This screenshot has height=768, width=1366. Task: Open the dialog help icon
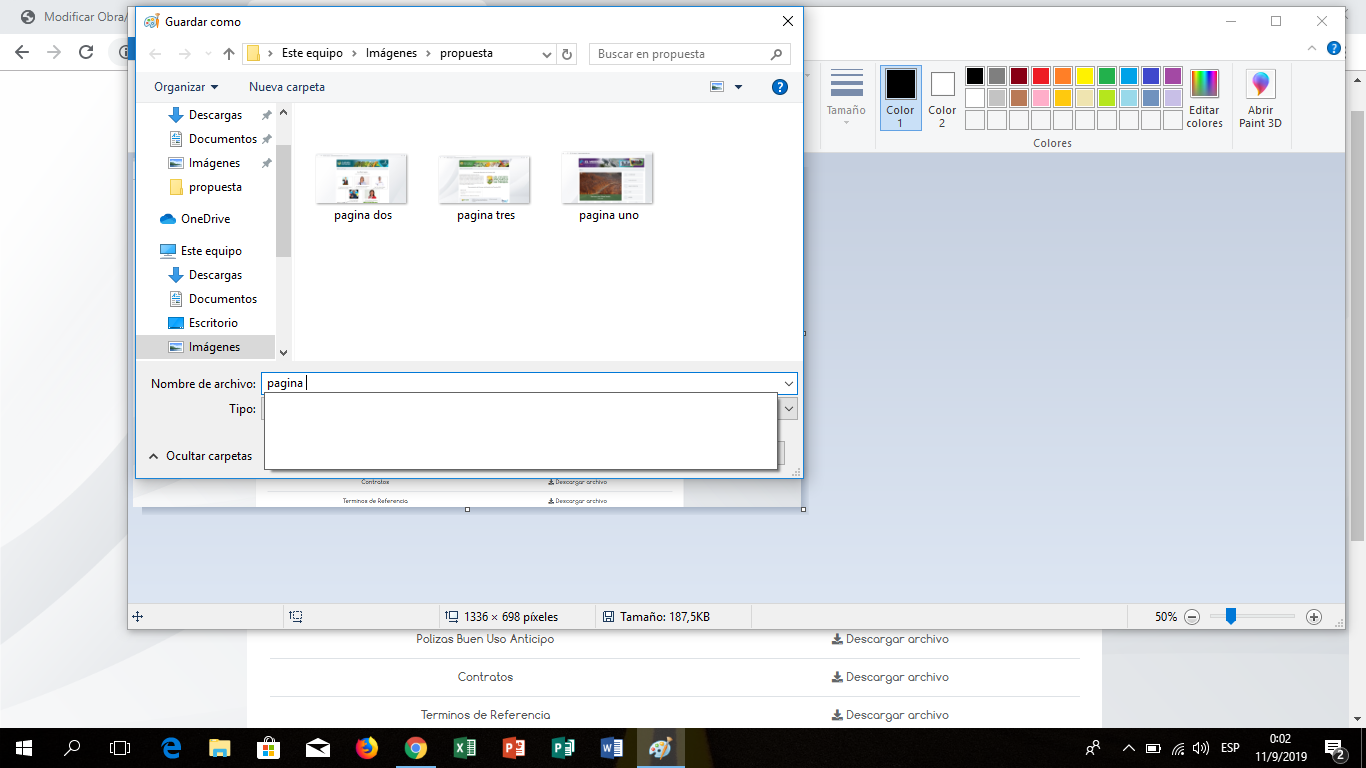pos(780,87)
